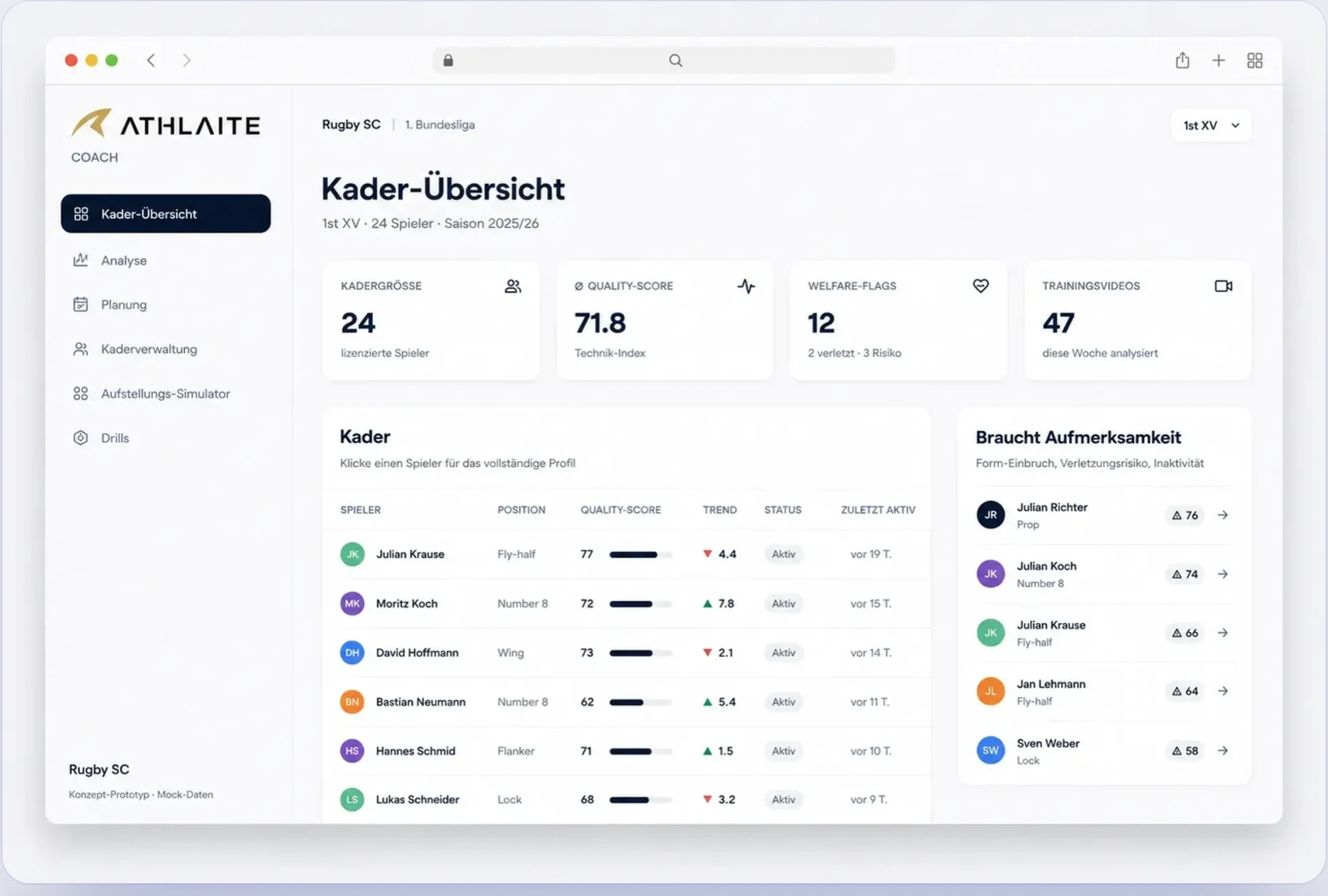Click Julian Richter's JR avatar
The image size is (1328, 896).
click(x=991, y=515)
